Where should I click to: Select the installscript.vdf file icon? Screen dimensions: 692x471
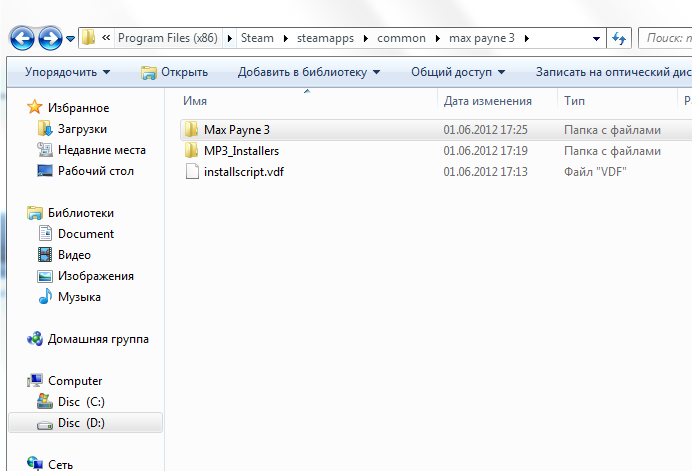[x=192, y=171]
